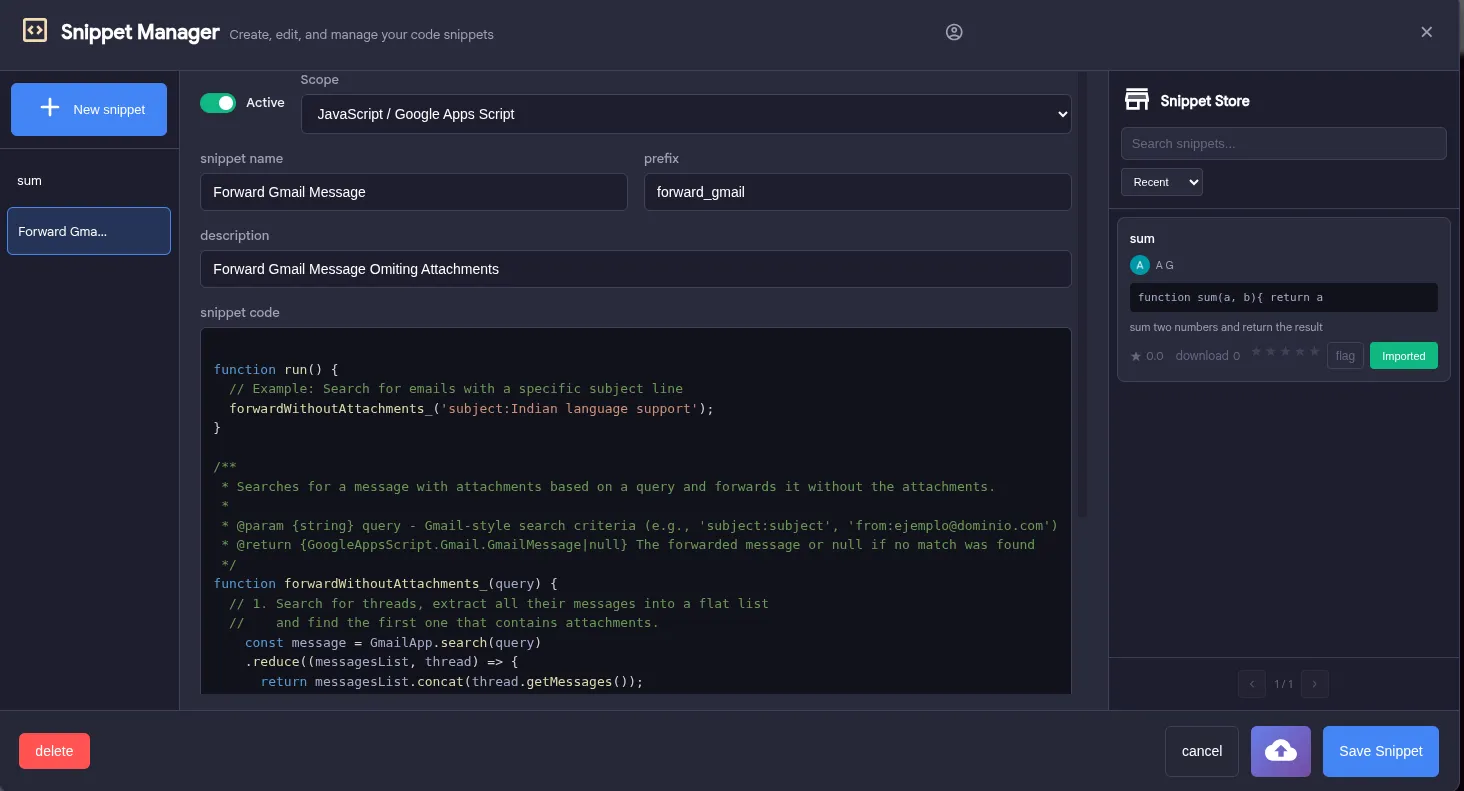Close the Snippet Manager dialog
Image resolution: width=1464 pixels, height=791 pixels.
click(x=1427, y=32)
